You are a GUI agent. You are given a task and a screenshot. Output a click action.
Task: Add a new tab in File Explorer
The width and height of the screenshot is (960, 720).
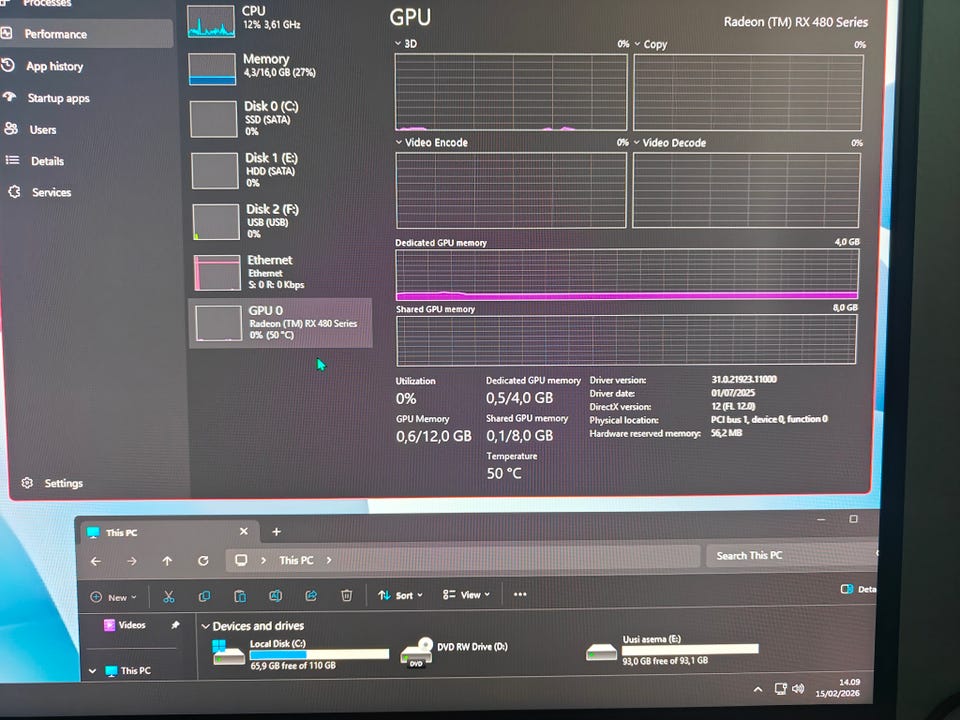click(x=276, y=531)
